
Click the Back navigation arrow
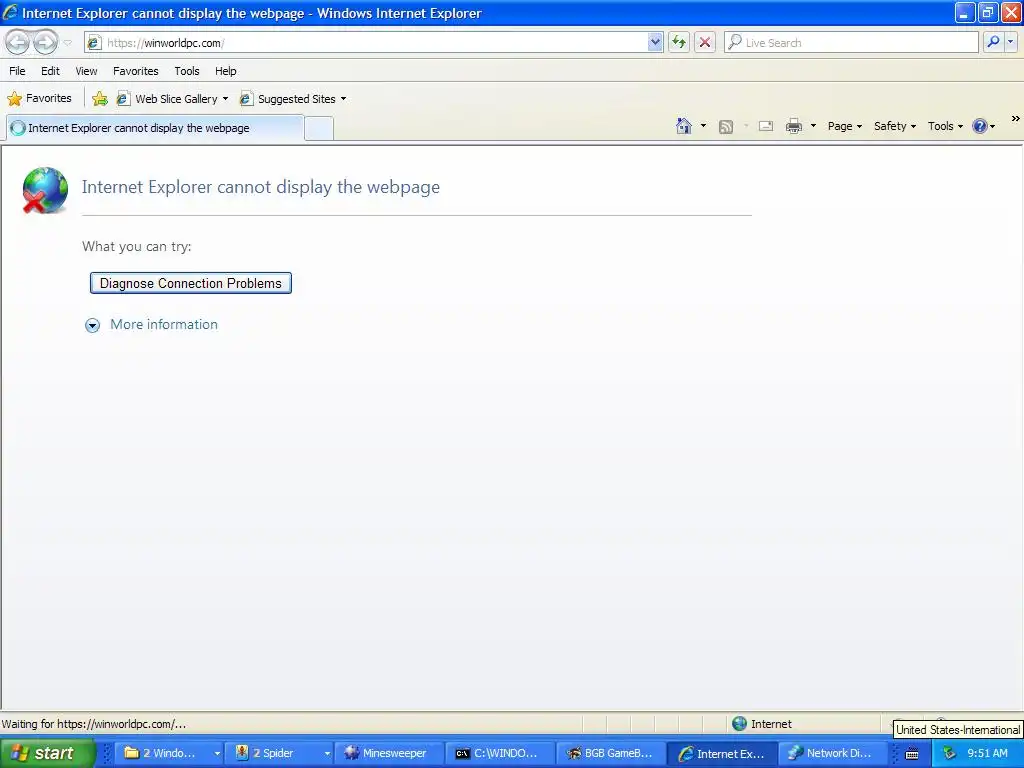17,42
